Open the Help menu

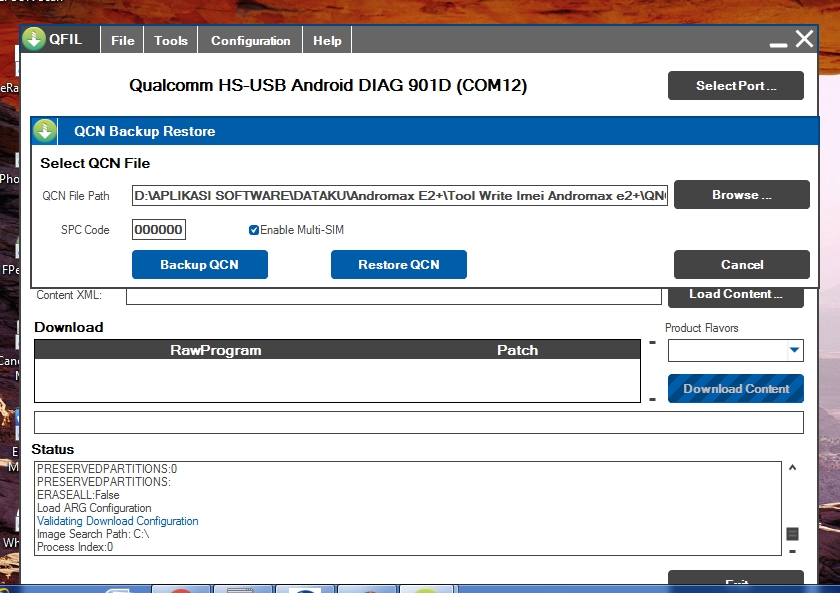coord(327,40)
